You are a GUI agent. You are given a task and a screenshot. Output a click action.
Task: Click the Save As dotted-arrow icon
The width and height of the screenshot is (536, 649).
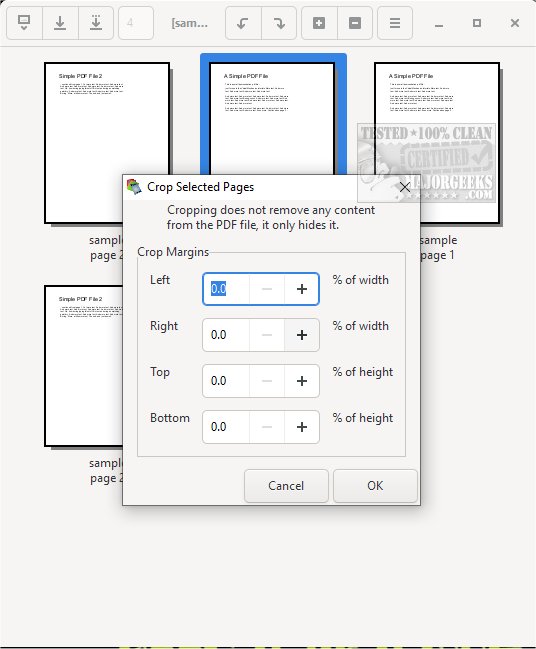tap(96, 23)
